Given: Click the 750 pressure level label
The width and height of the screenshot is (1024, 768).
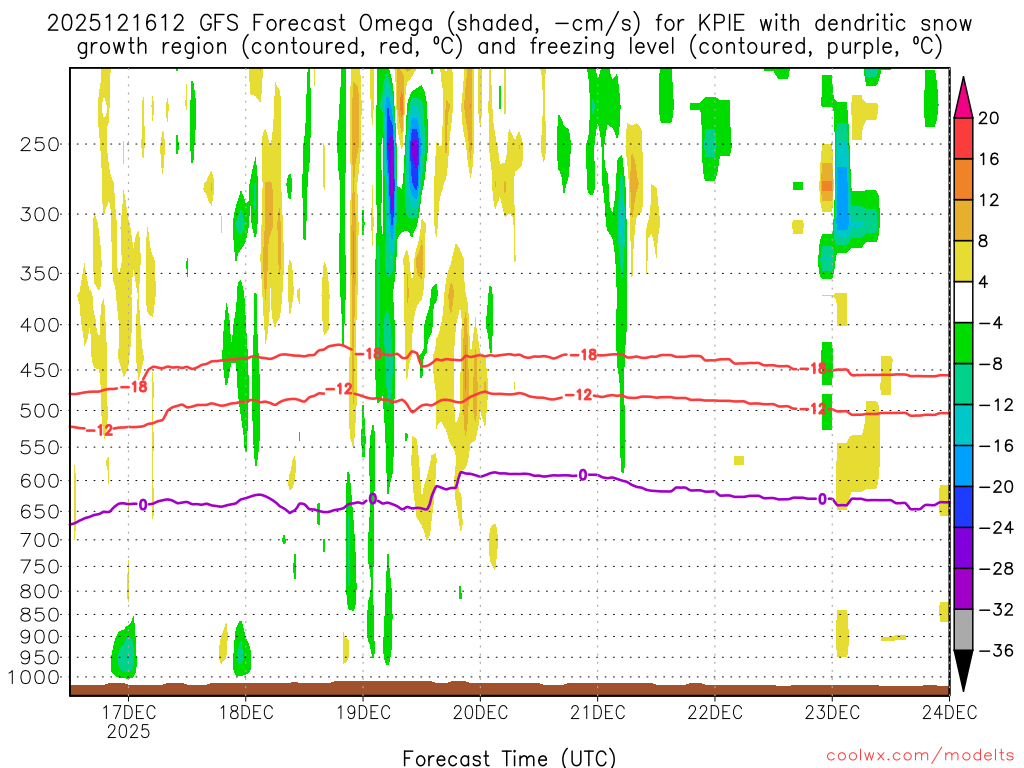Looking at the screenshot, I should click(40, 567).
